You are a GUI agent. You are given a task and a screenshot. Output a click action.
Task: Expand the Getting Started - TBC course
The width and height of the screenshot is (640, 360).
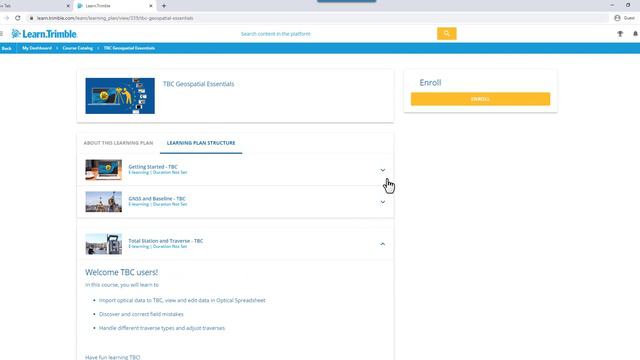[382, 170]
